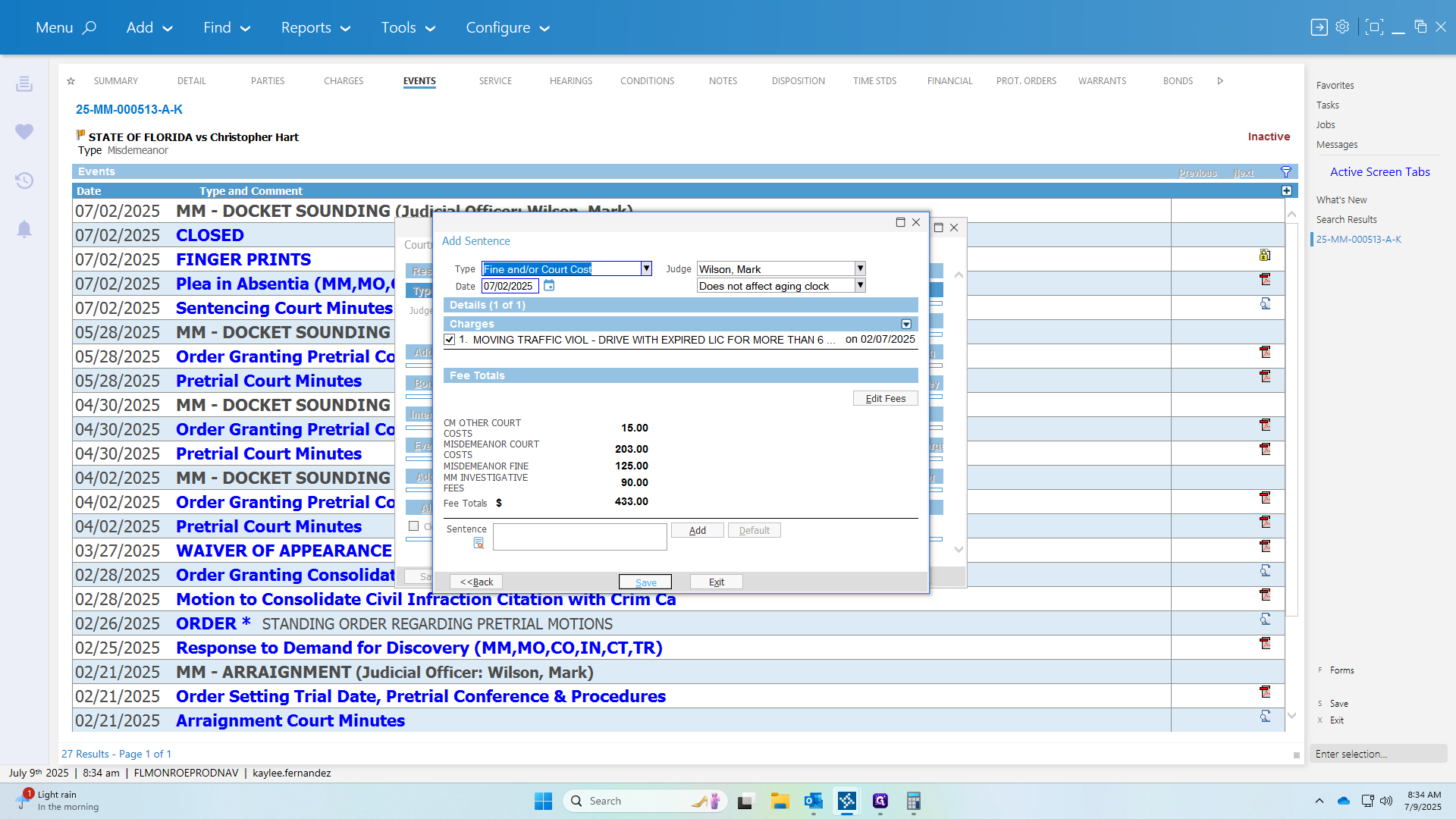The height and width of the screenshot is (819, 1456).
Task: Open the CLOSED event entry
Action: point(210,235)
